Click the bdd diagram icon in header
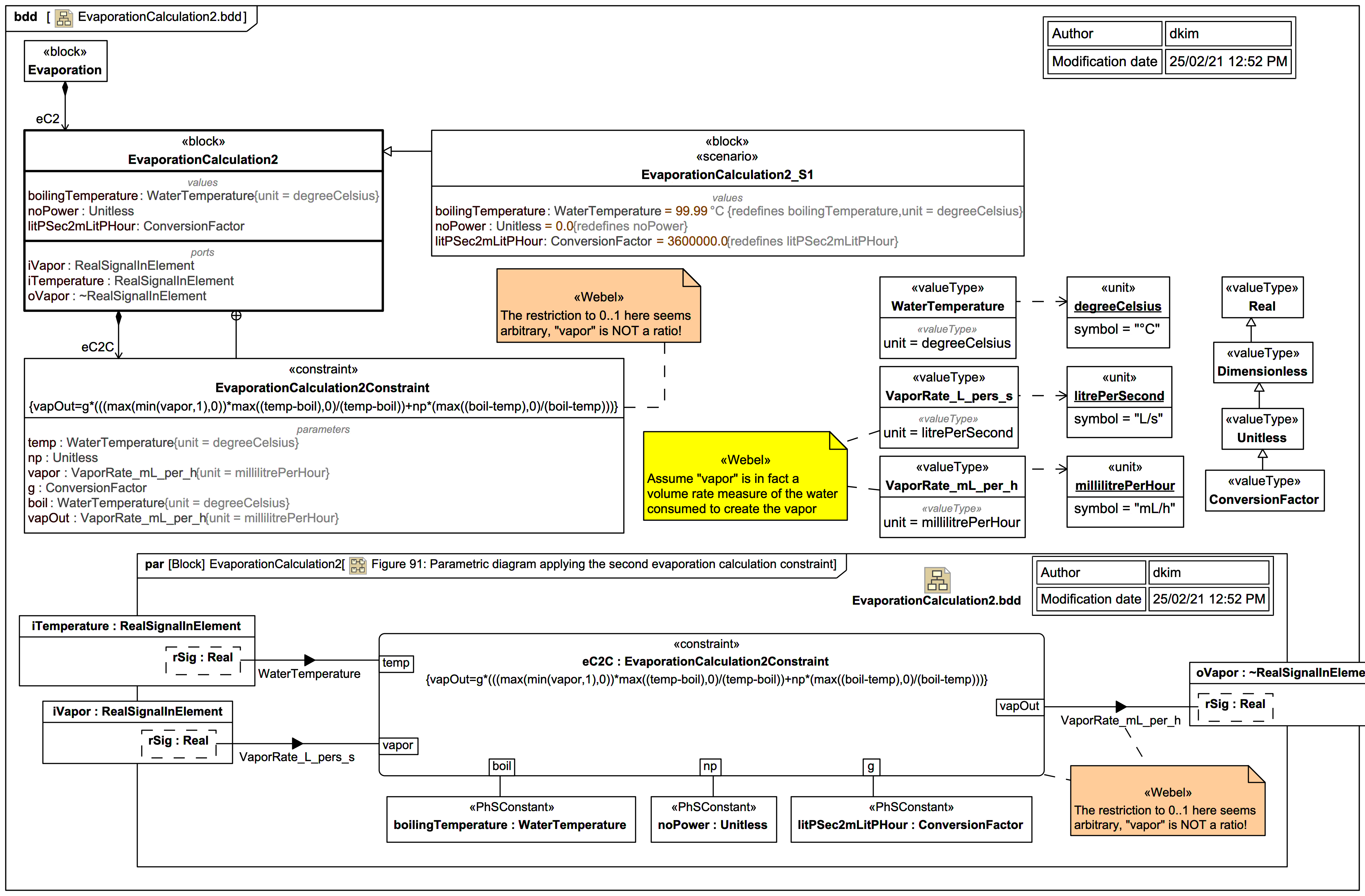1365x896 pixels. click(64, 18)
